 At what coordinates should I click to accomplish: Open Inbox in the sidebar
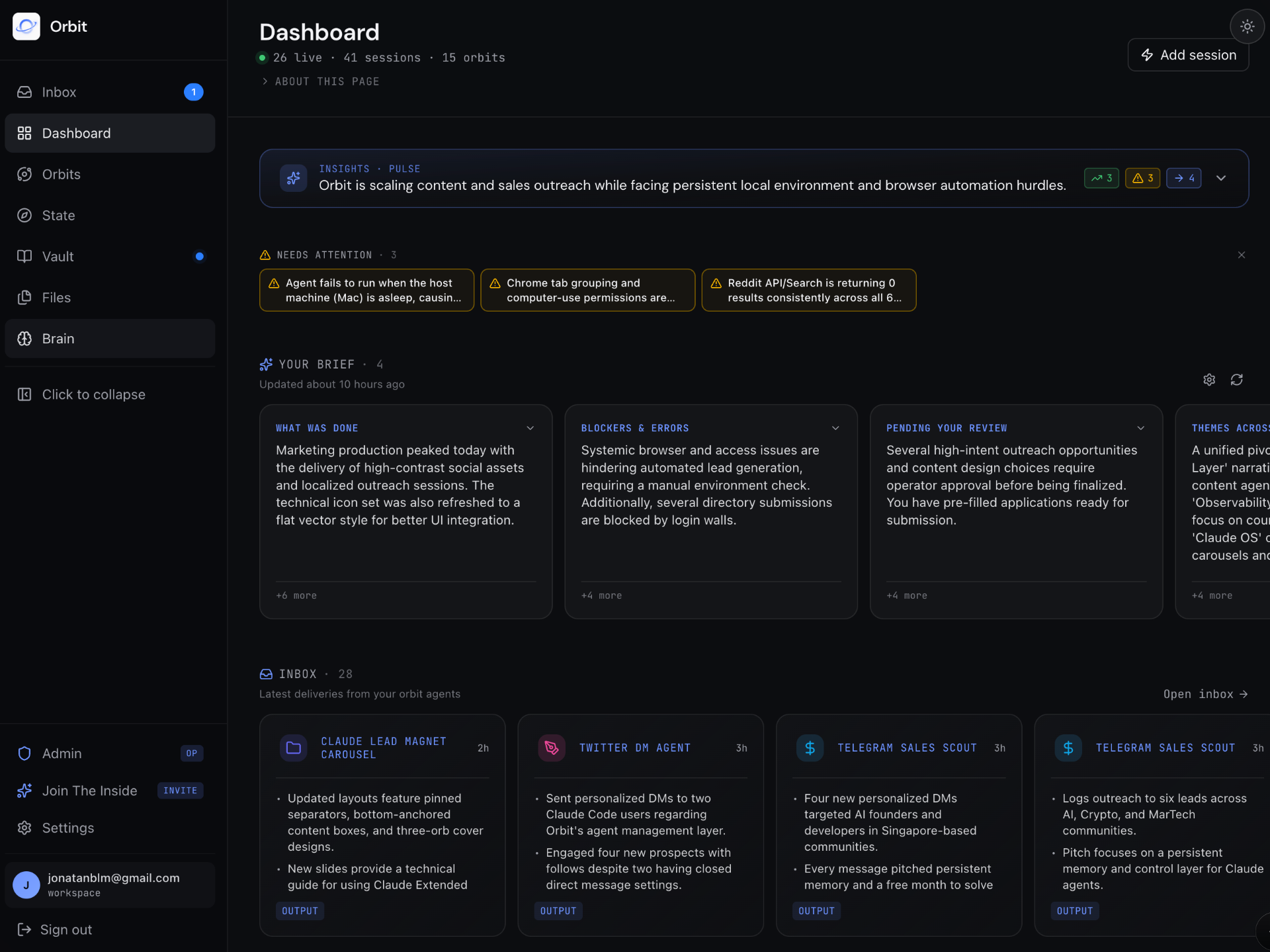click(110, 92)
